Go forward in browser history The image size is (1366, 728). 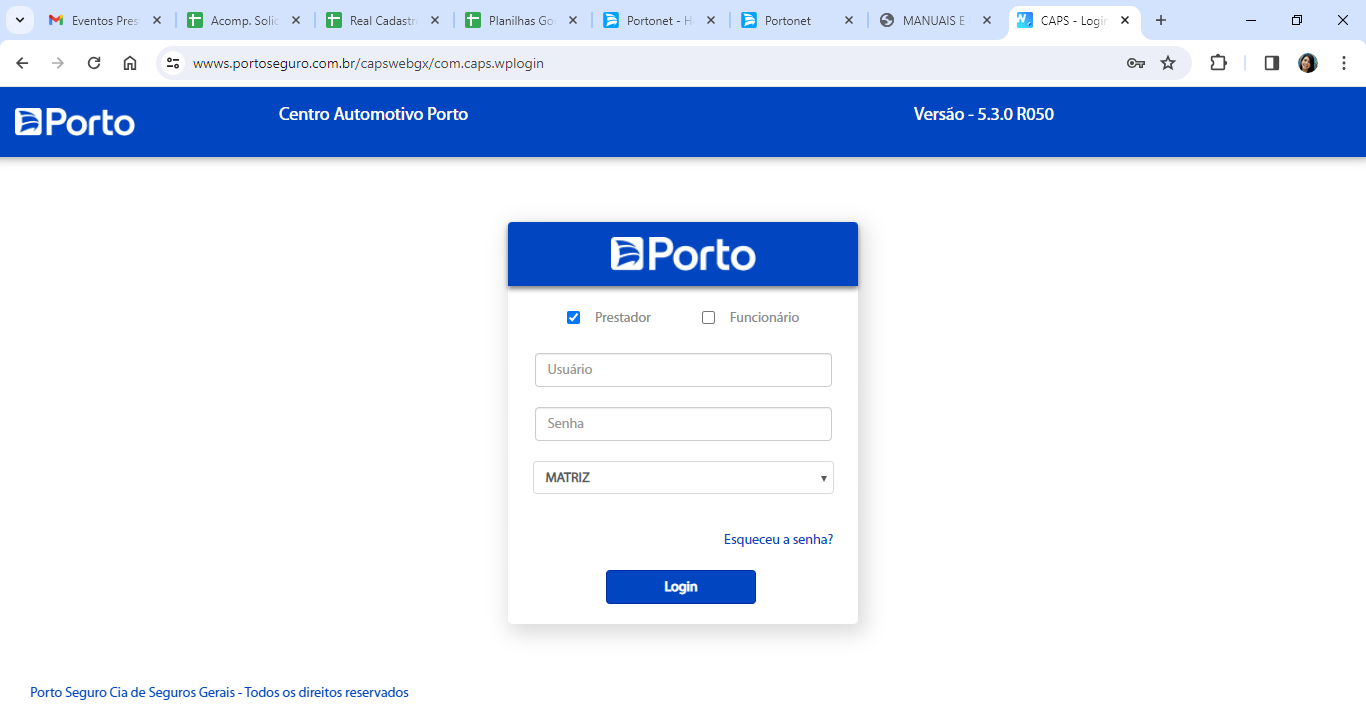coord(58,63)
